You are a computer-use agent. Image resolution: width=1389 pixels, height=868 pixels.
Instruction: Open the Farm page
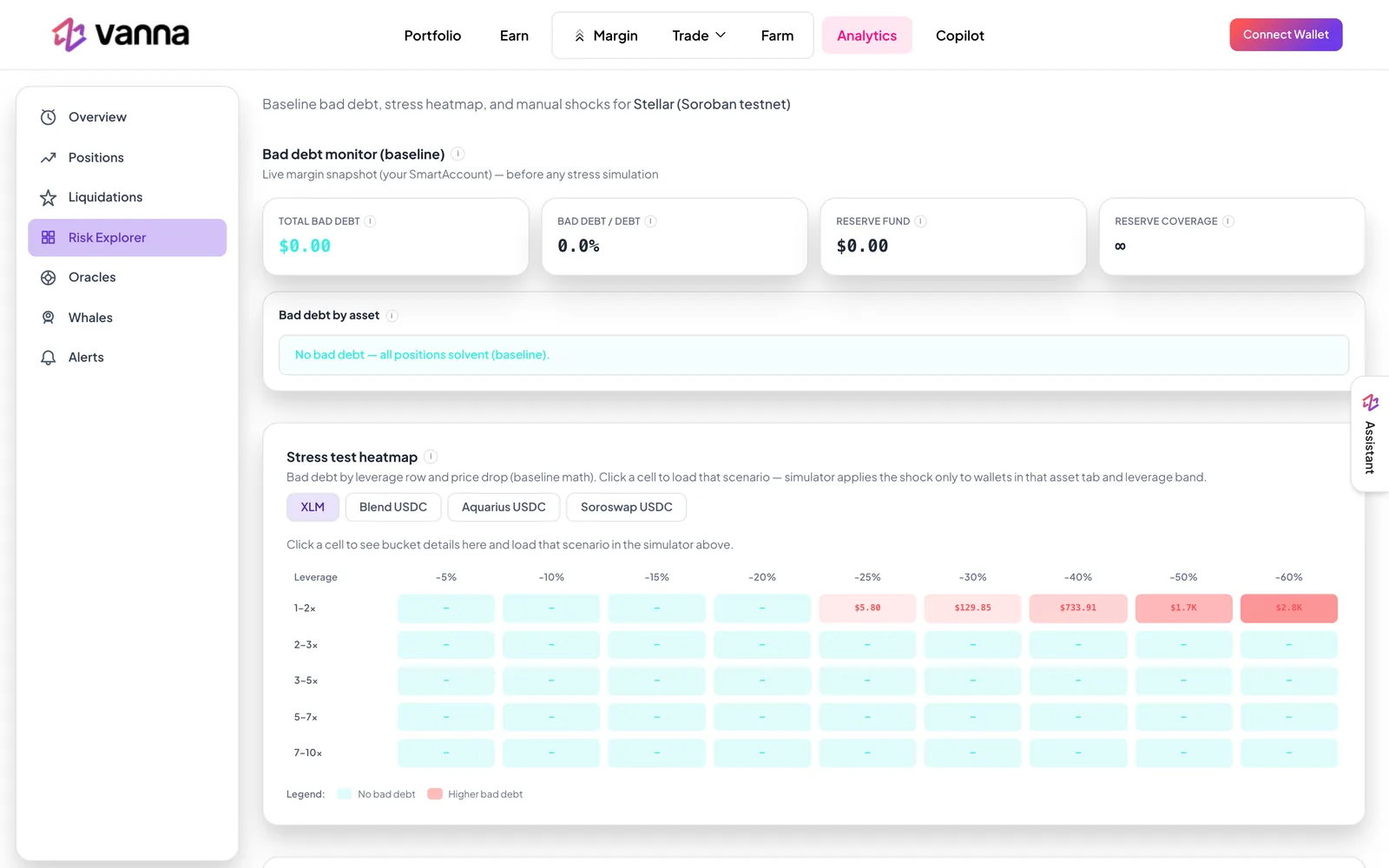(777, 36)
